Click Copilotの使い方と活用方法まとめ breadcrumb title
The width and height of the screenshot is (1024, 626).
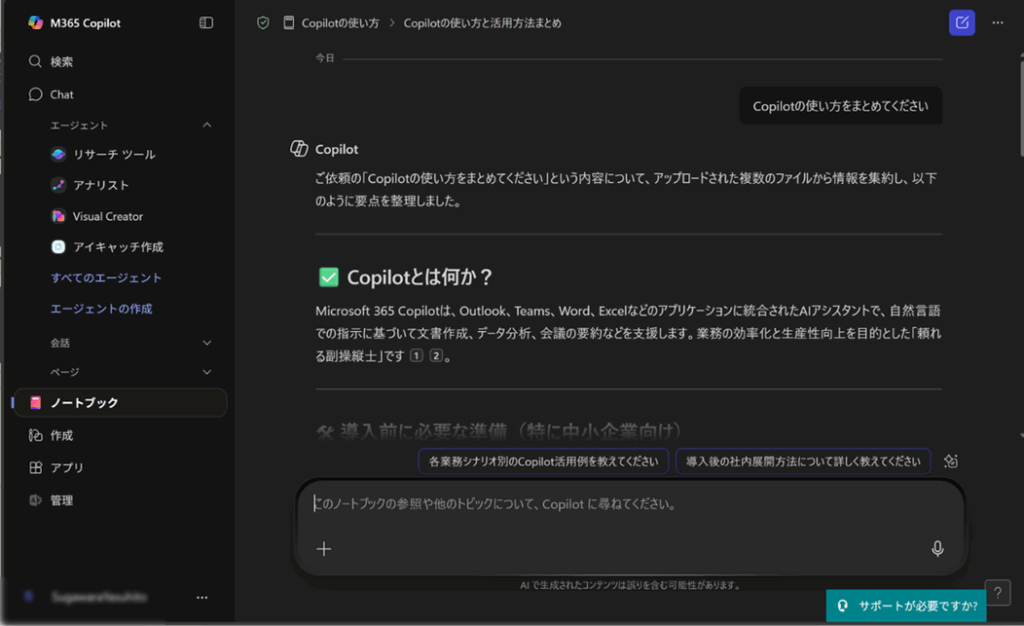pyautogui.click(x=482, y=23)
